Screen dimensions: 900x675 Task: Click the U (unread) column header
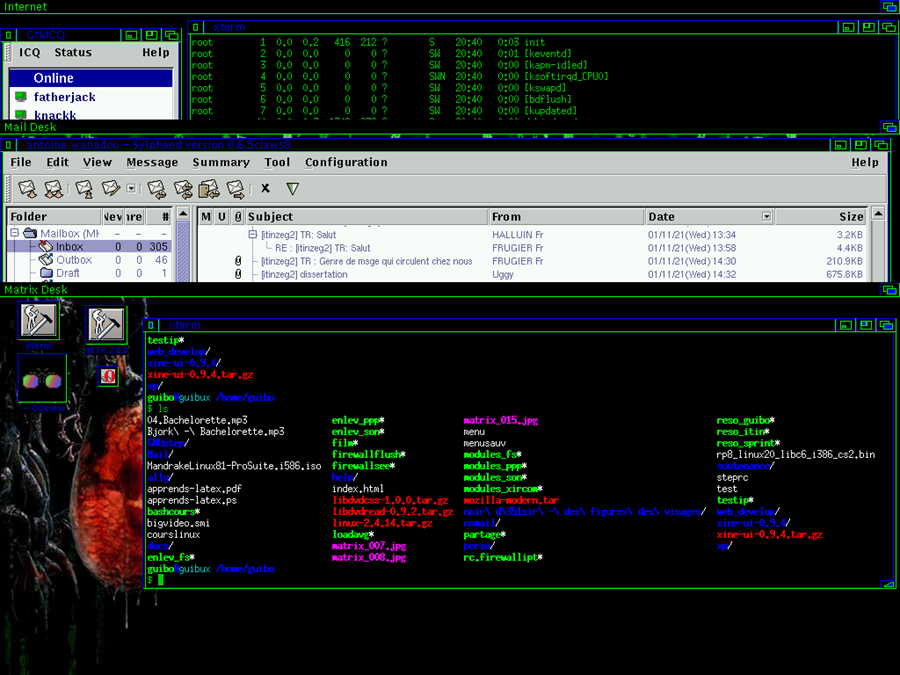(222, 216)
